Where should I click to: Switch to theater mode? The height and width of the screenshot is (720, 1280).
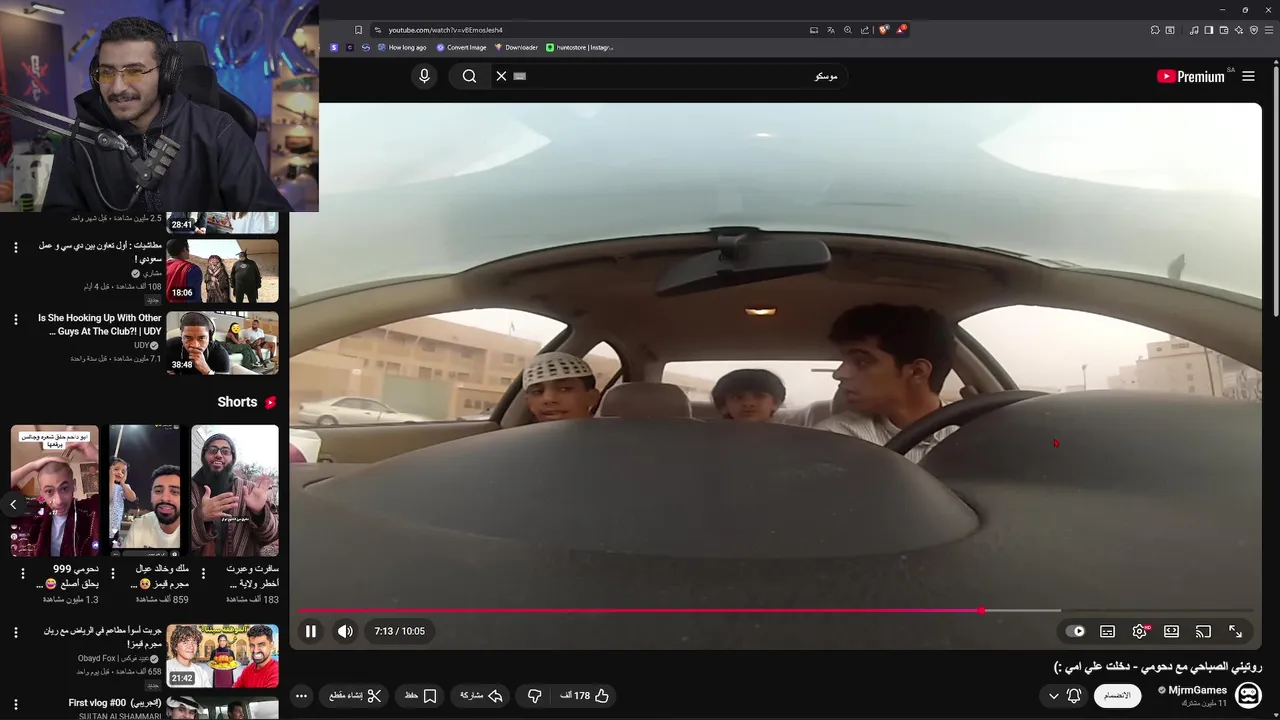(x=1171, y=631)
